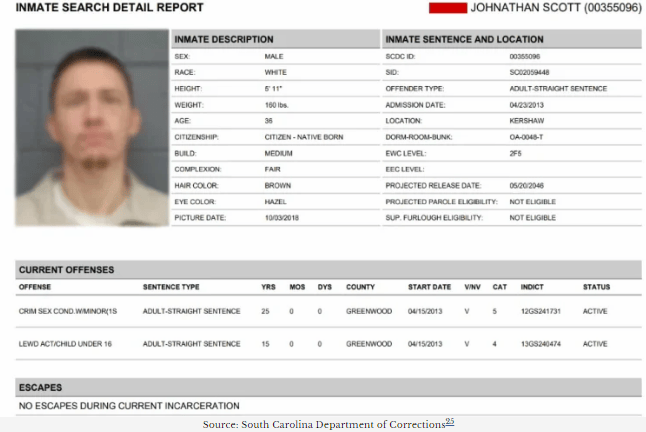Click the STATUS column header
This screenshot has height=432, width=646.
pos(596,287)
